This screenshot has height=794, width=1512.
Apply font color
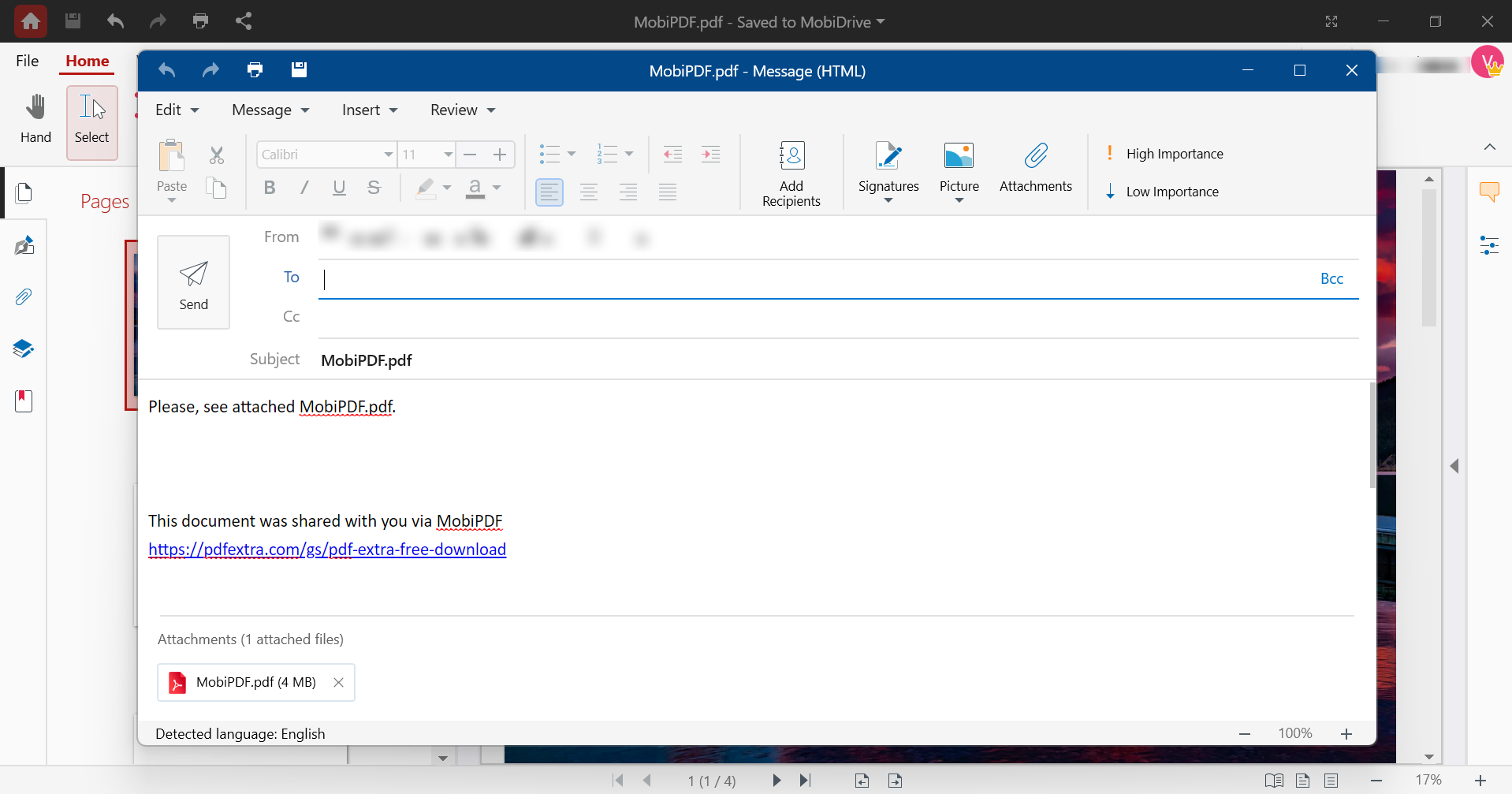[475, 188]
